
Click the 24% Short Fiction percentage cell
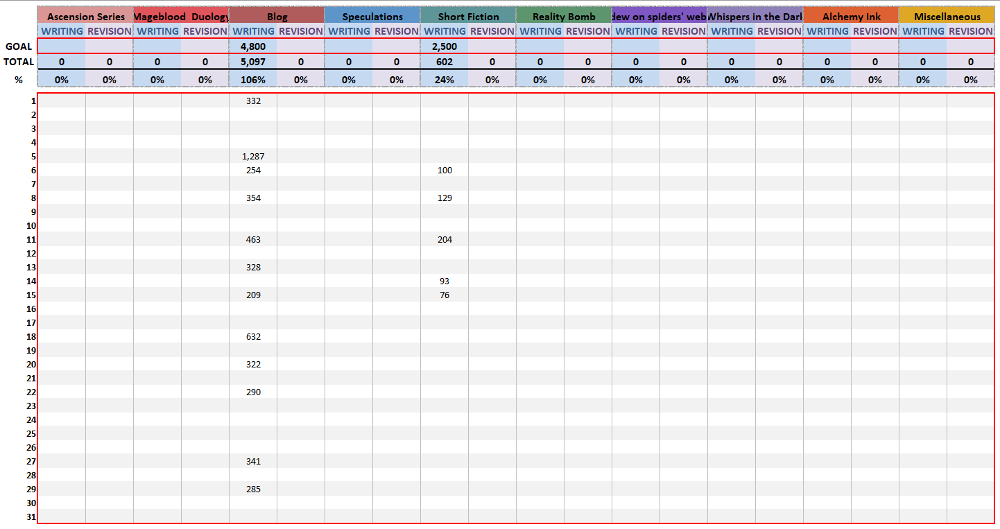(x=444, y=79)
